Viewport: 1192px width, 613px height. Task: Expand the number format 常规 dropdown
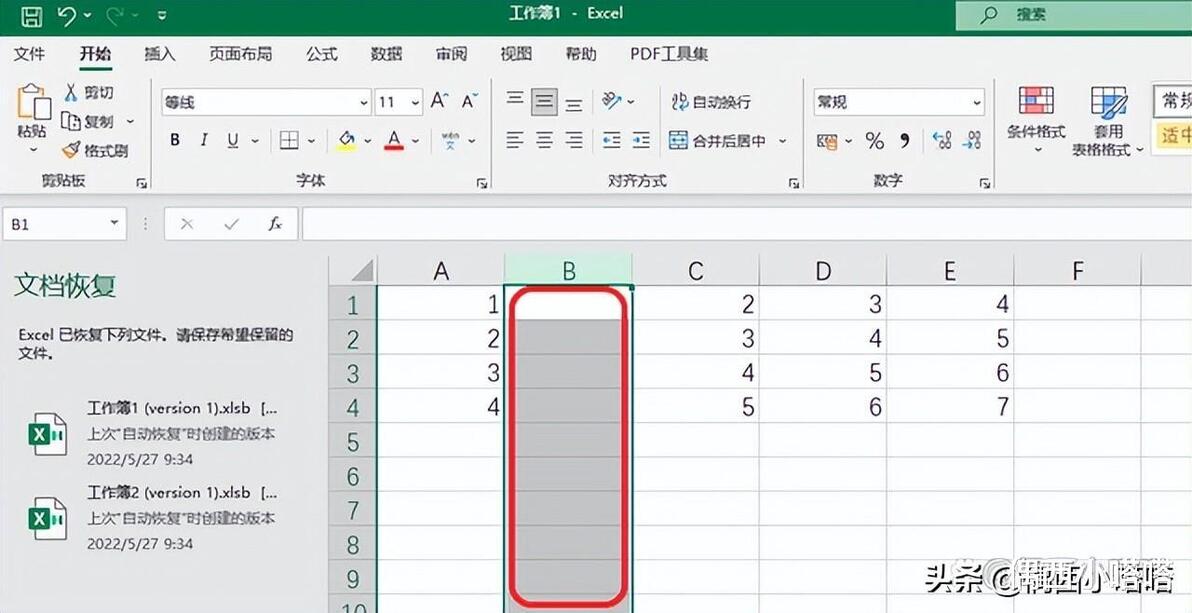pyautogui.click(x=977, y=102)
